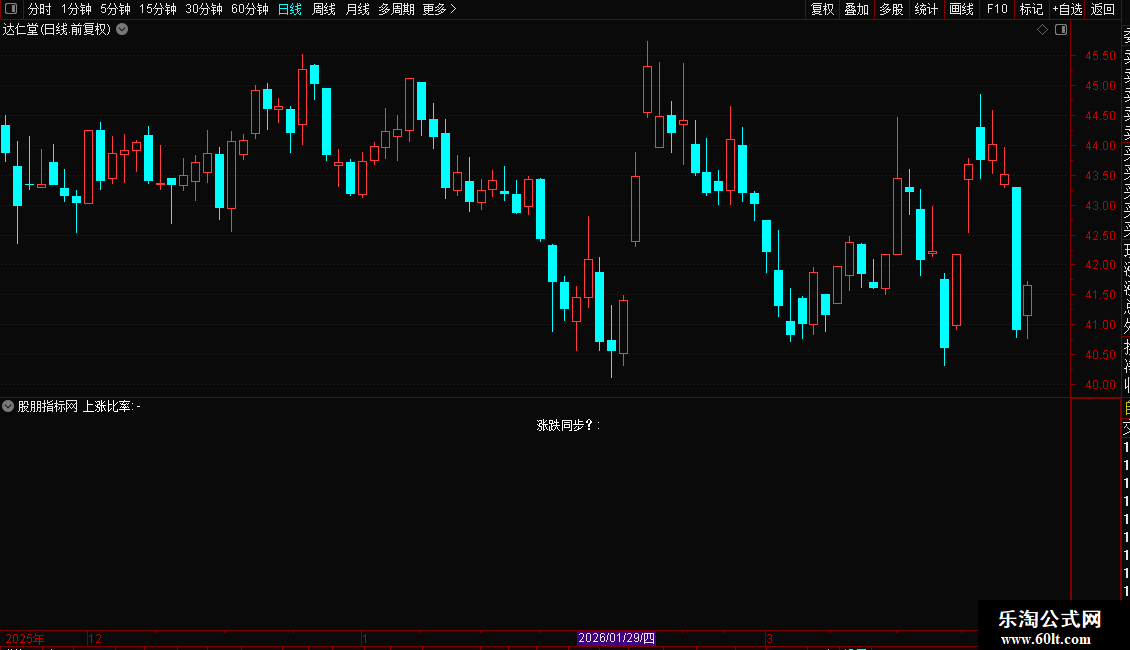
Task: Select the 15分钟 period
Action: coord(158,9)
